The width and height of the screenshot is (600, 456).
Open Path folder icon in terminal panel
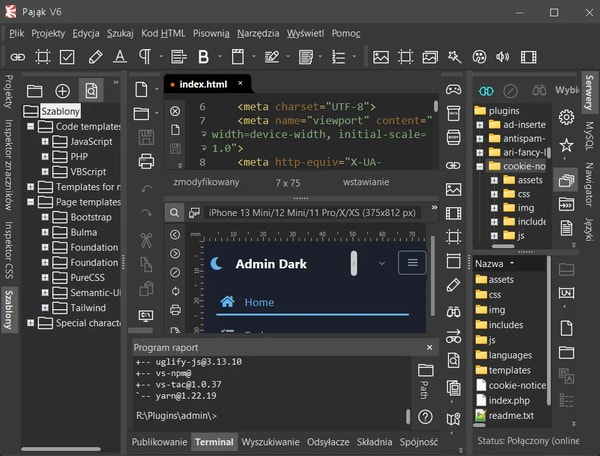425,370
